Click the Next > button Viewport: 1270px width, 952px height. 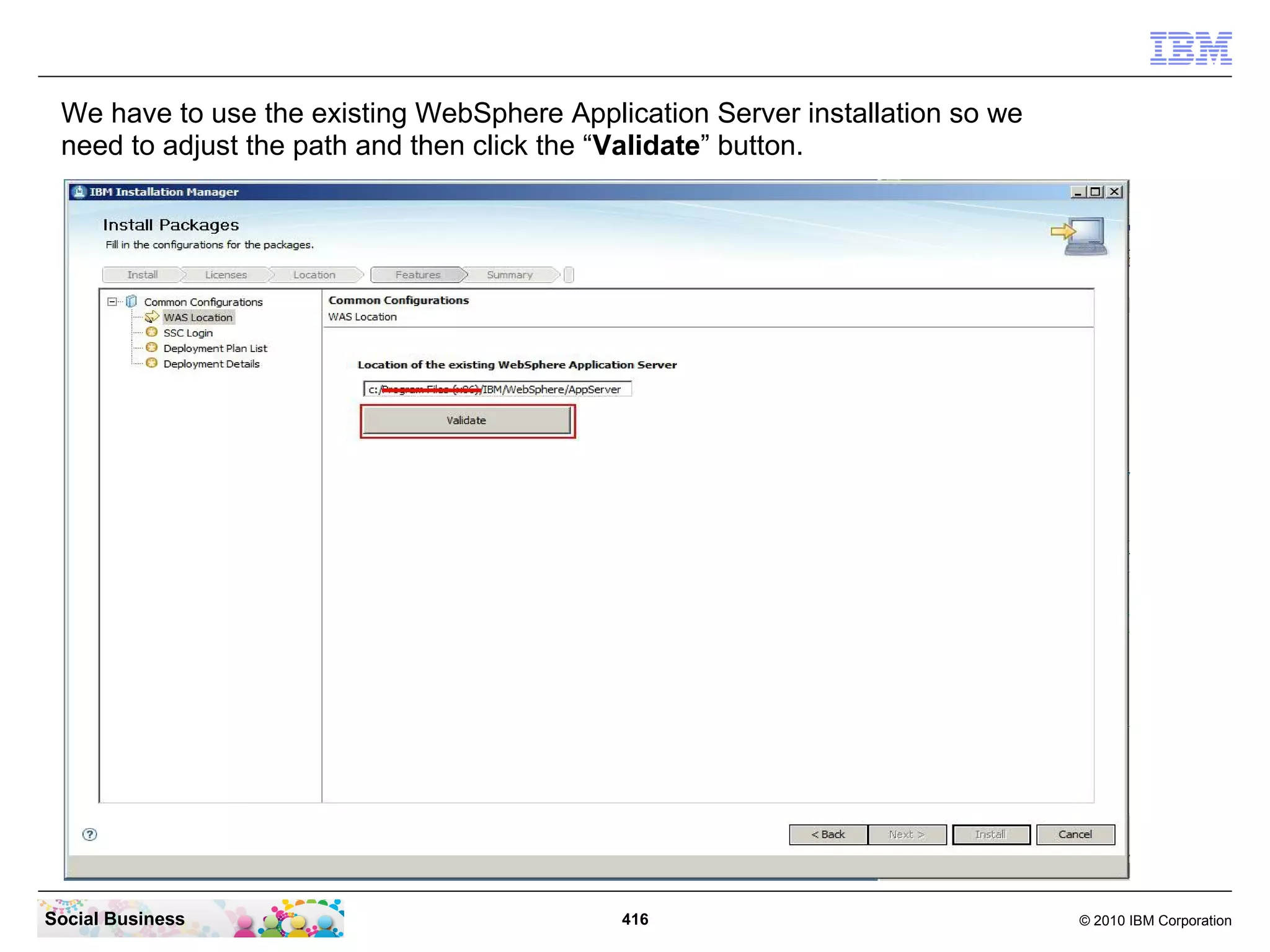[x=907, y=834]
